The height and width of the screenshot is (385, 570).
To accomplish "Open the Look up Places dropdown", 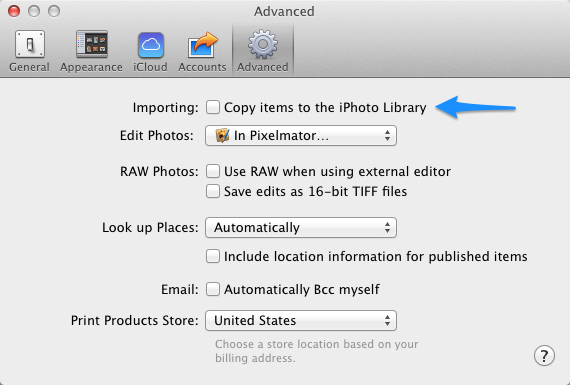I will coord(301,228).
